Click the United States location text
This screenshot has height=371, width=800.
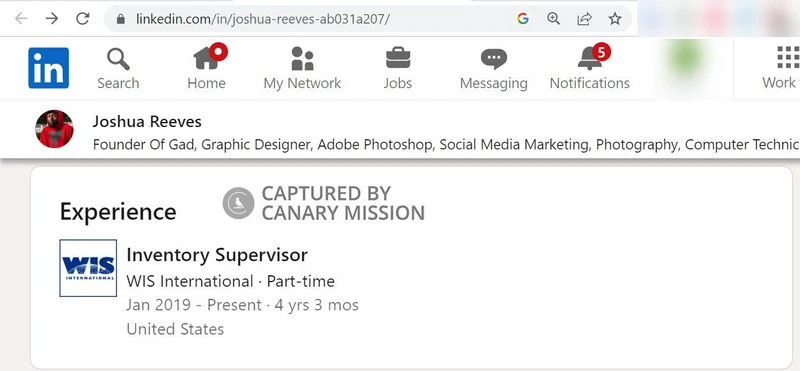pos(175,329)
